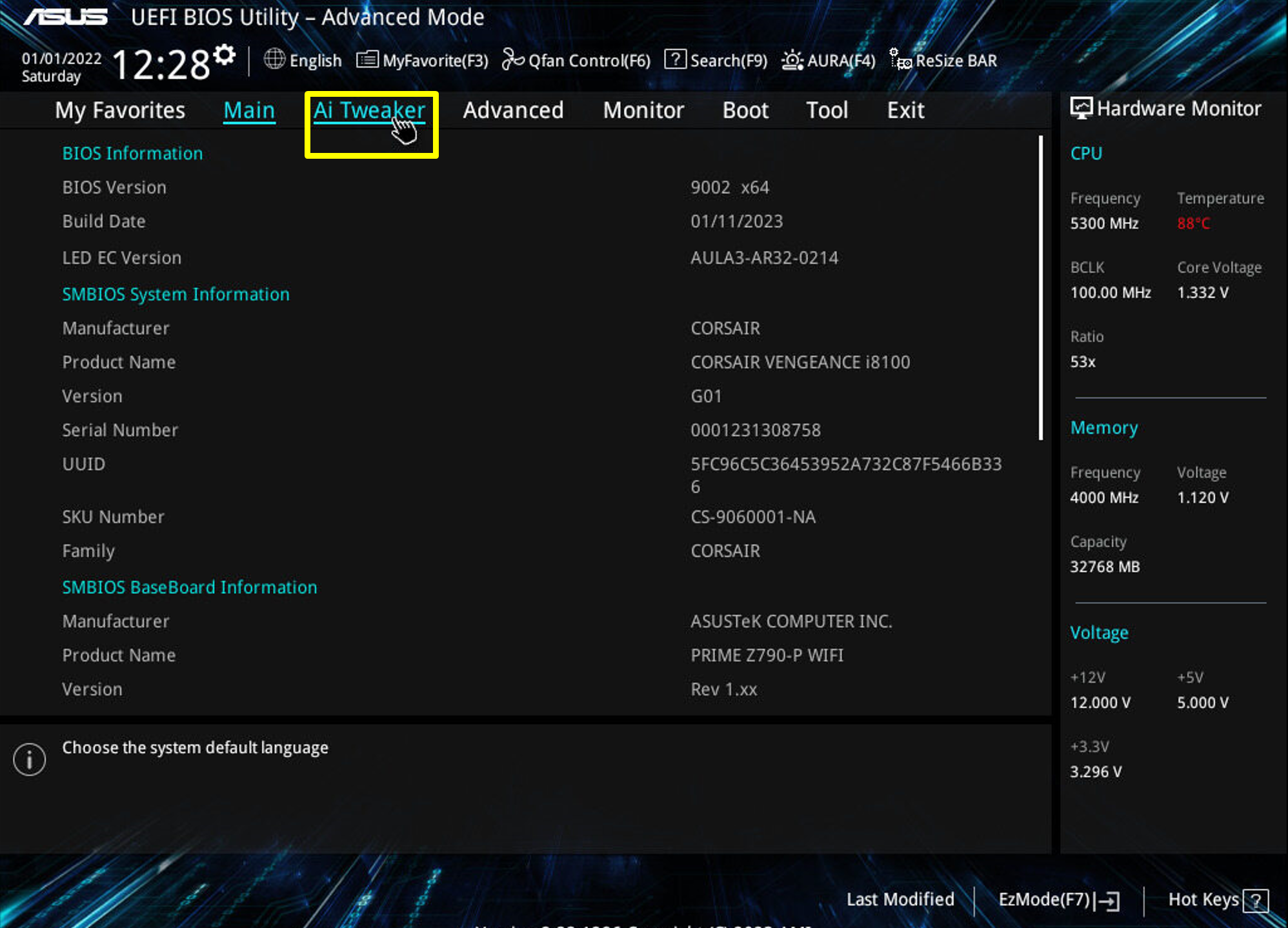The image size is (1288, 928).
Task: Open MyFavorite(F3) icon
Action: 367,59
